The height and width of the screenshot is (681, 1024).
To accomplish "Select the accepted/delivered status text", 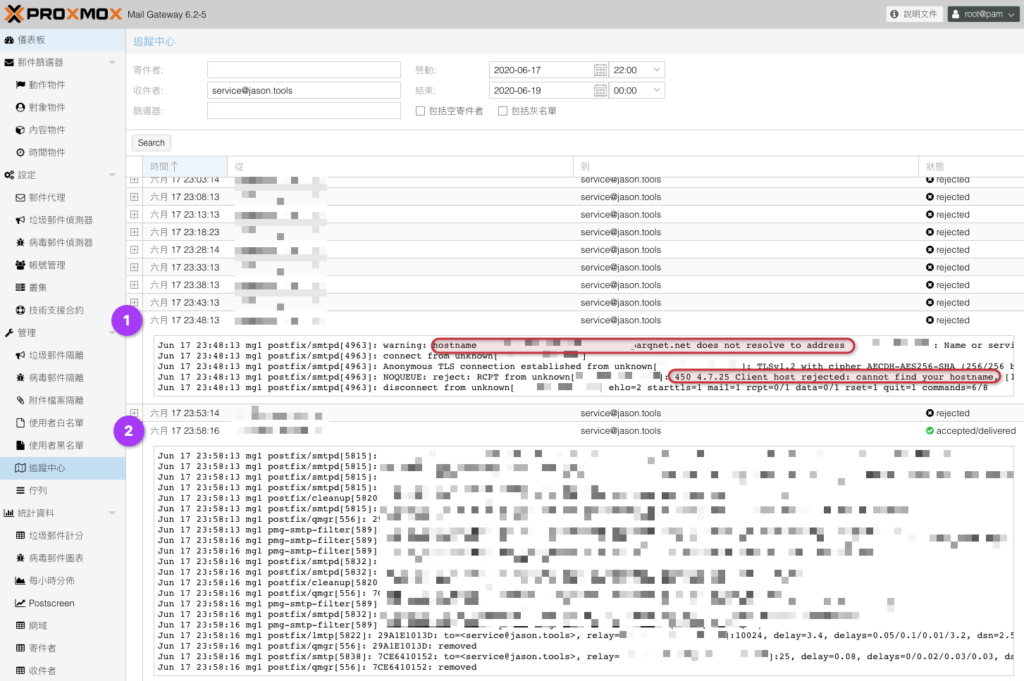I will pos(976,431).
